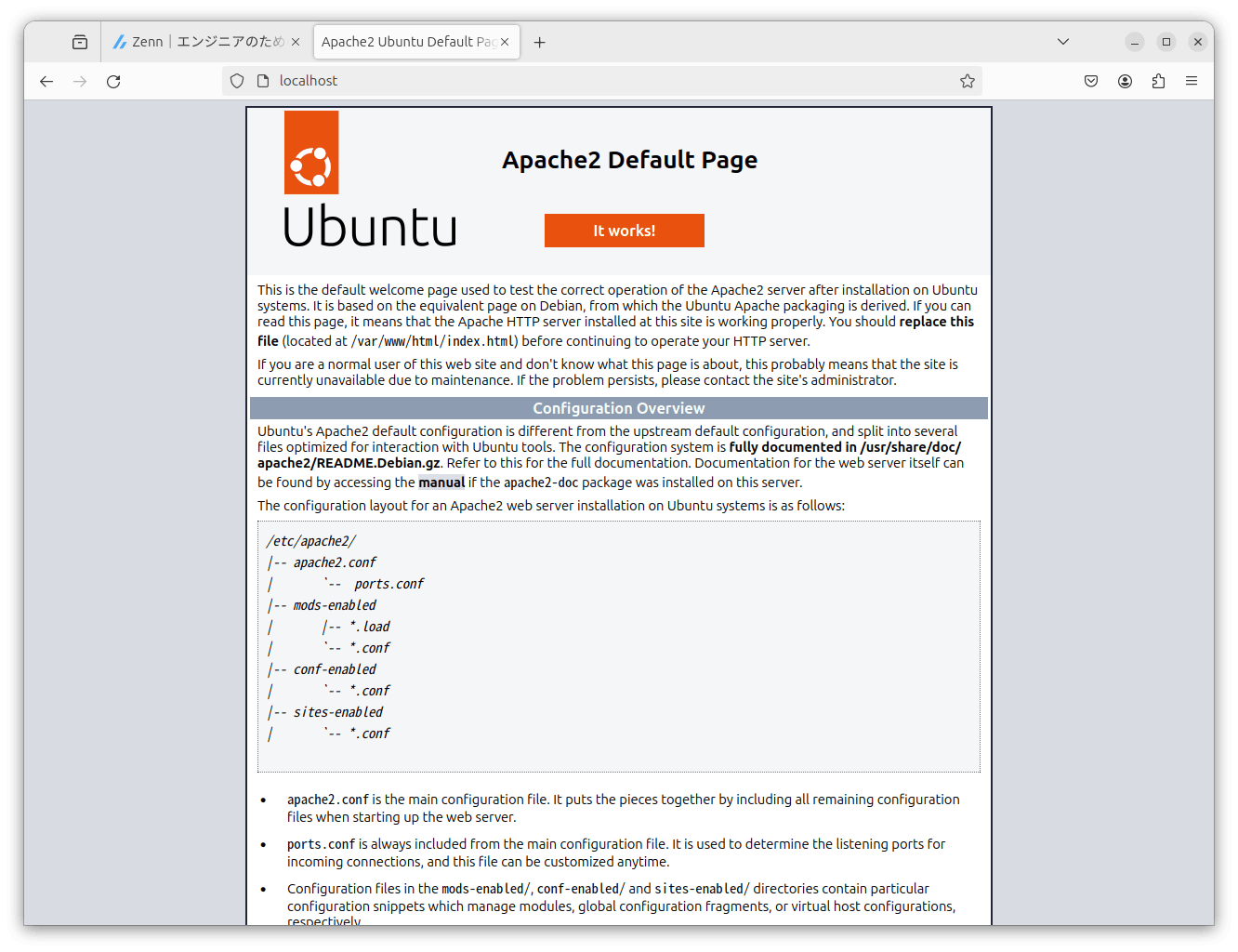Screen dimensions: 1238x952
Task: Click mods-enabled in the config tree
Action: [335, 605]
